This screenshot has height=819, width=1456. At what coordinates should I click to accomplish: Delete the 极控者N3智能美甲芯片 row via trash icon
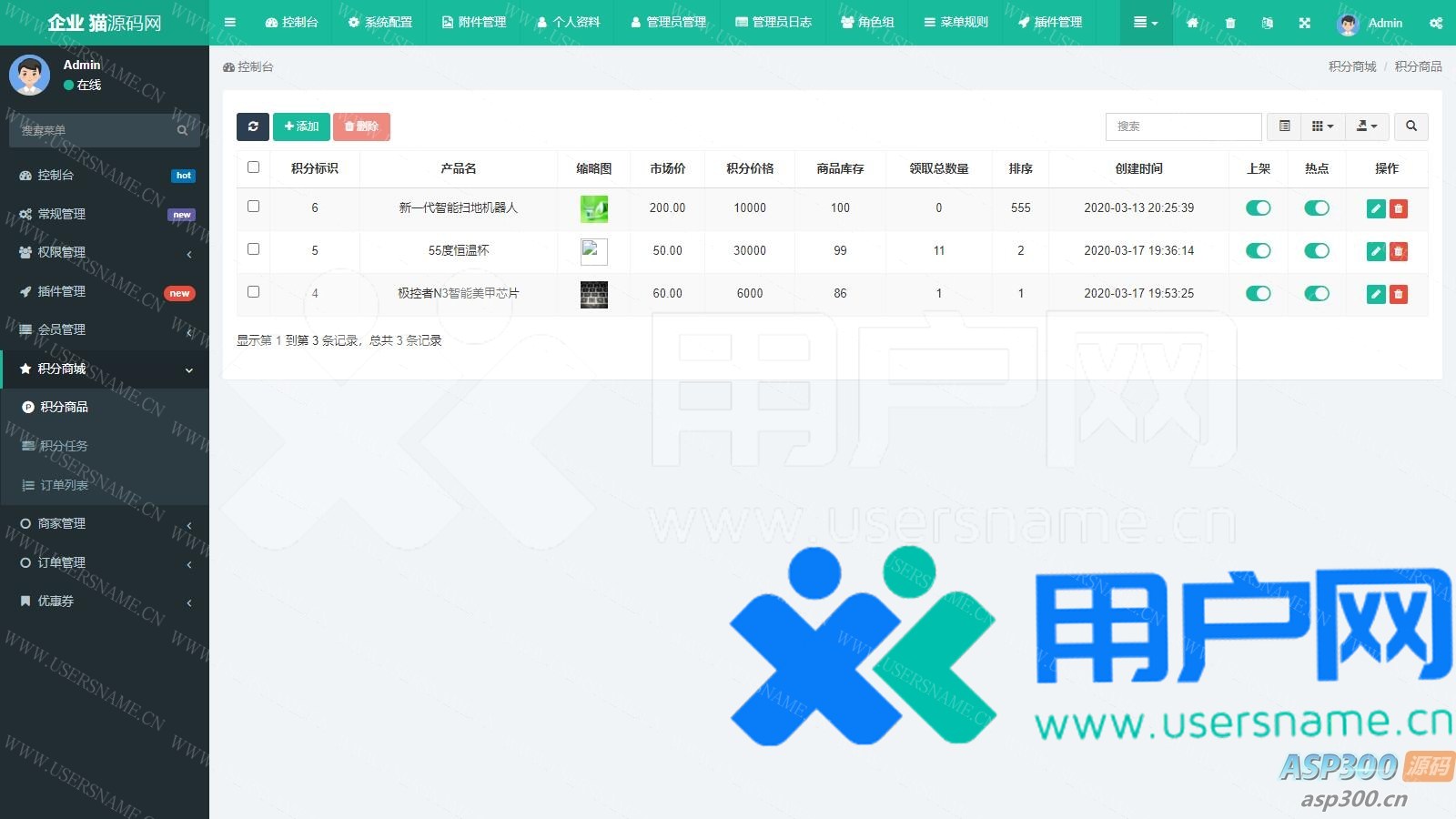[1399, 294]
